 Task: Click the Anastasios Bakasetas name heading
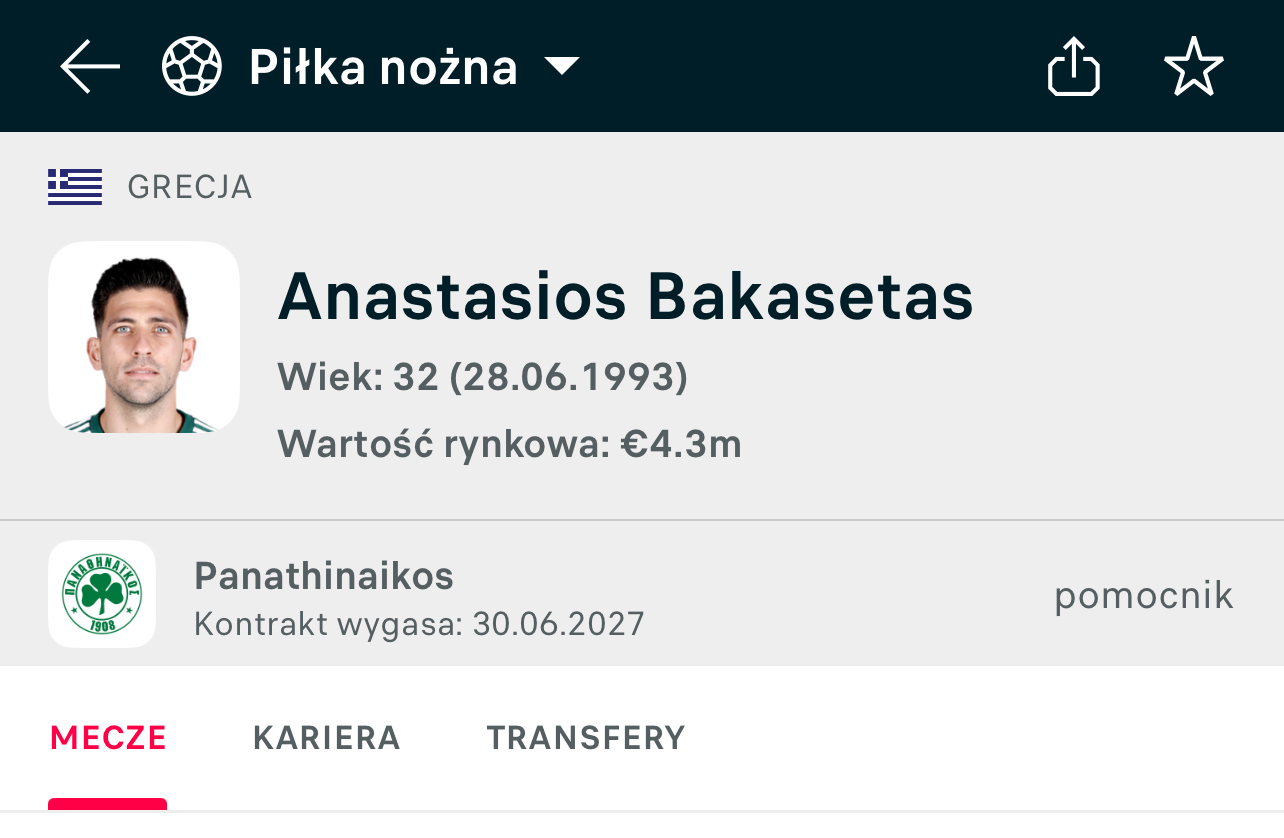click(625, 297)
